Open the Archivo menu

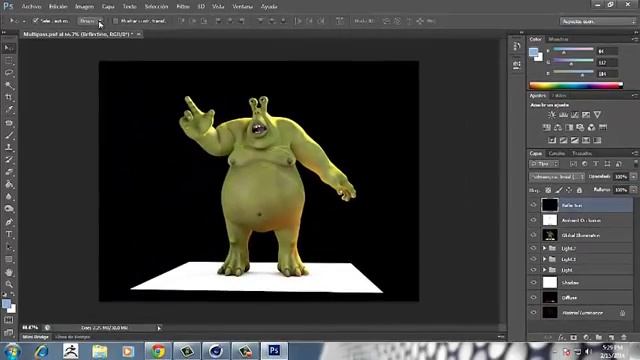click(31, 7)
